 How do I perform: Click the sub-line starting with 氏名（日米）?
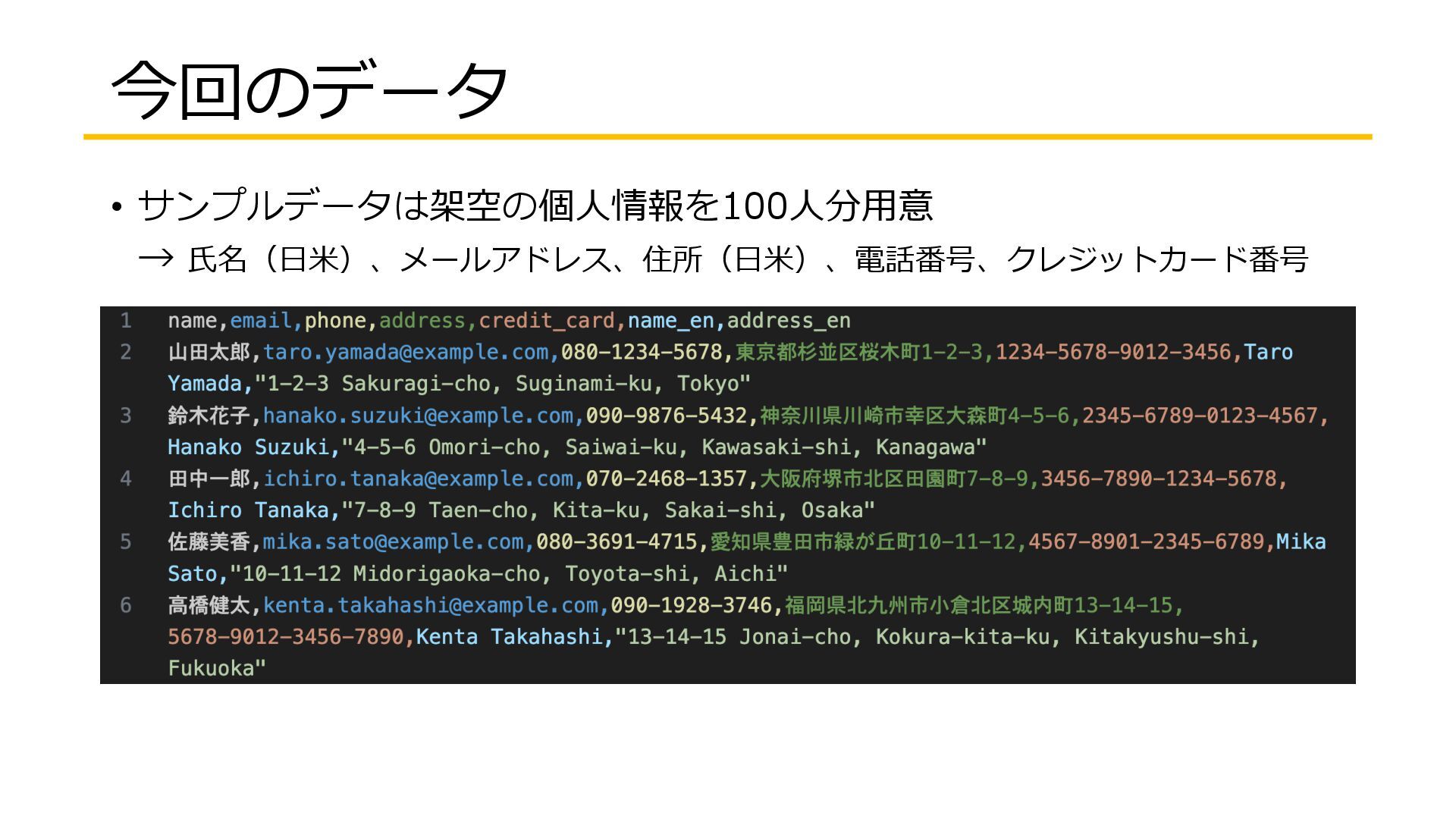pos(748,260)
